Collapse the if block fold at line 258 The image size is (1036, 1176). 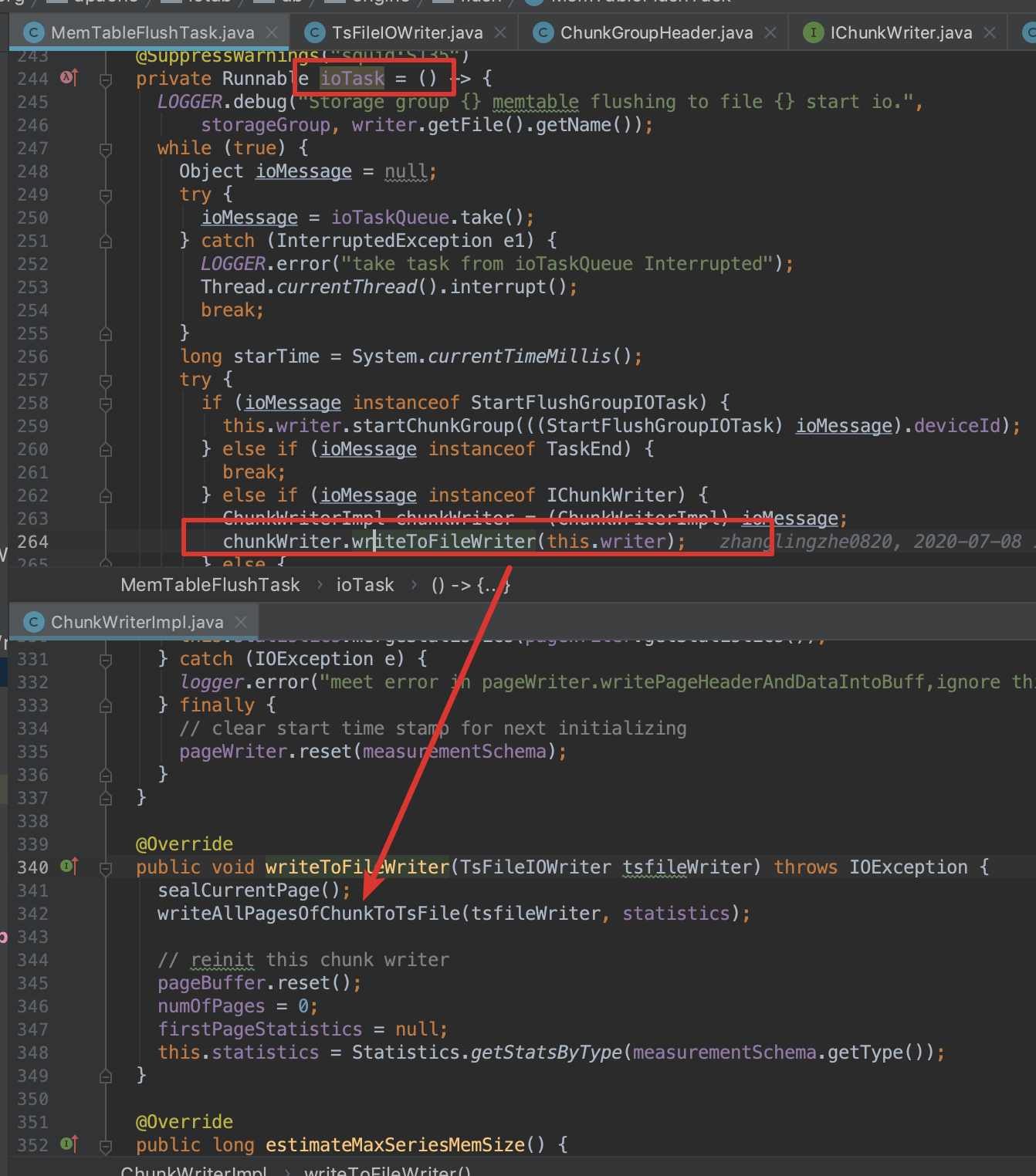coord(106,403)
